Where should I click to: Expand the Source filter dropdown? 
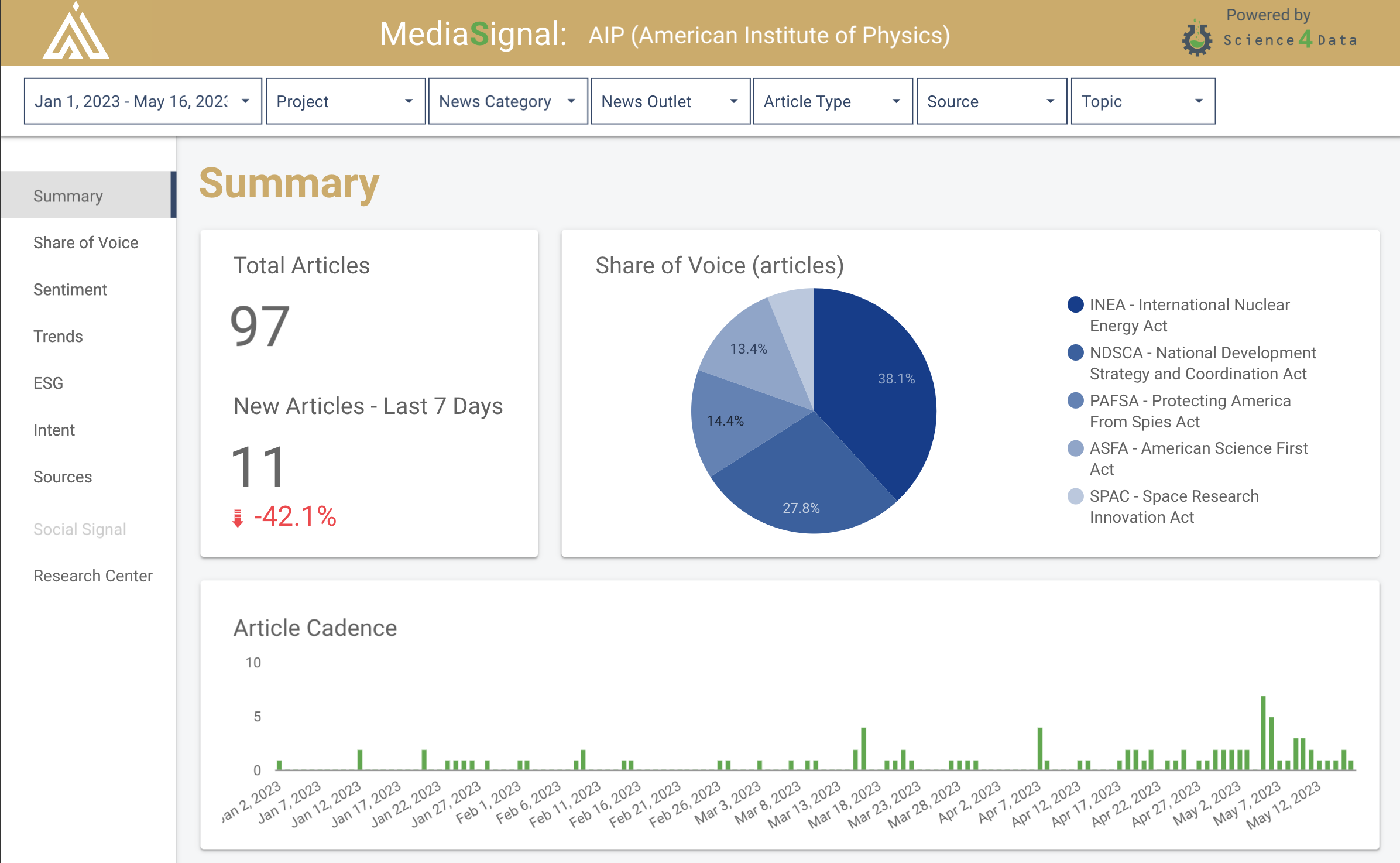991,101
